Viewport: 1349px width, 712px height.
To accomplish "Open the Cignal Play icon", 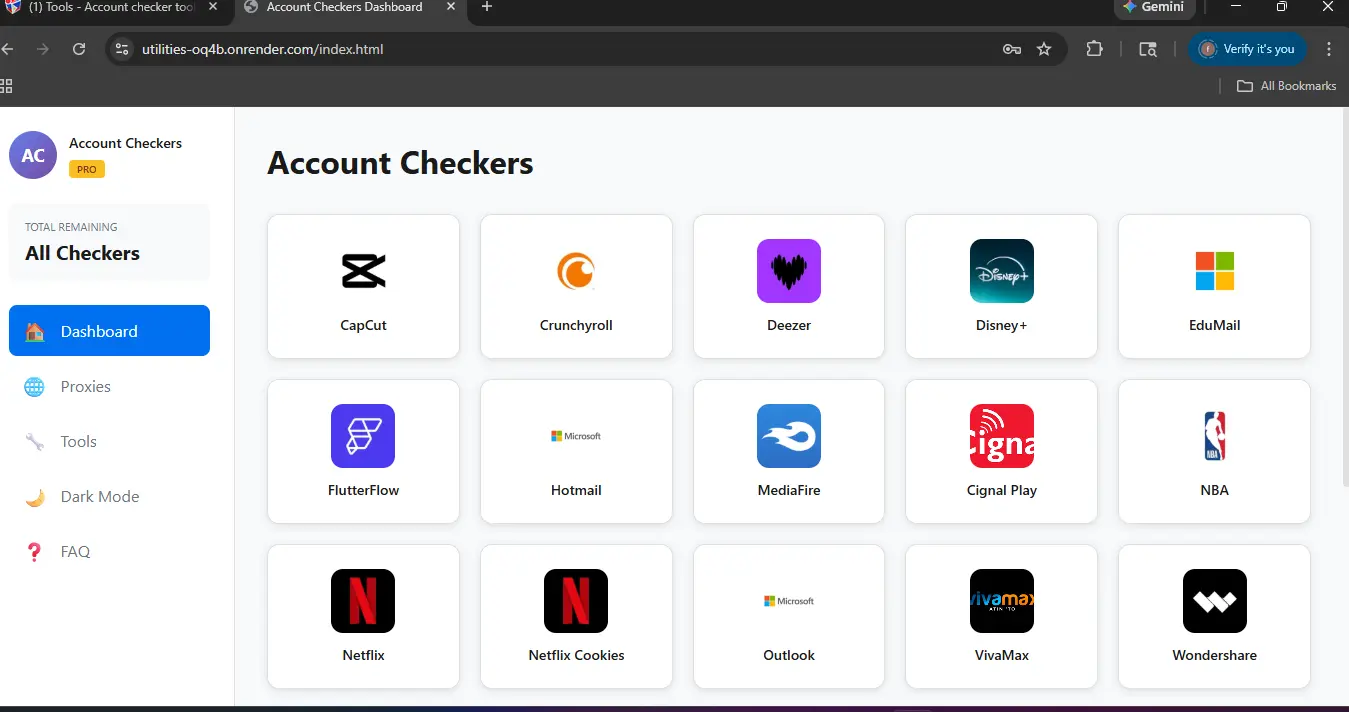I will click(1002, 436).
